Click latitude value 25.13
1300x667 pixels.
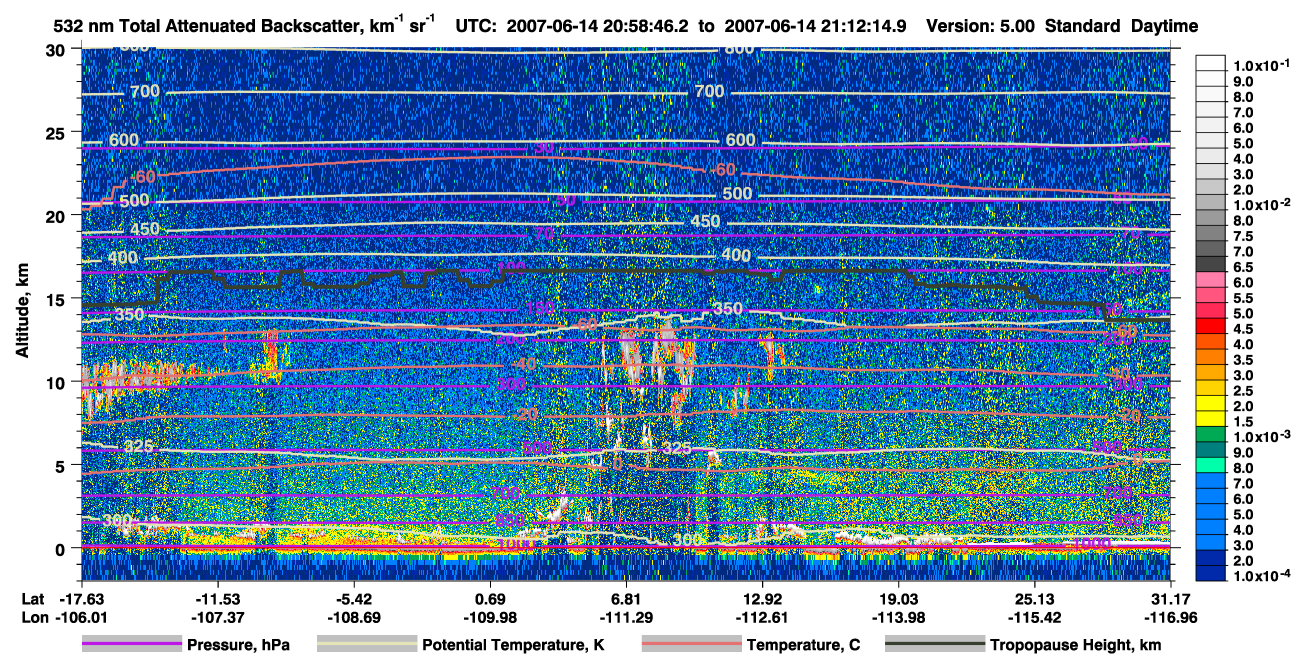[1035, 598]
